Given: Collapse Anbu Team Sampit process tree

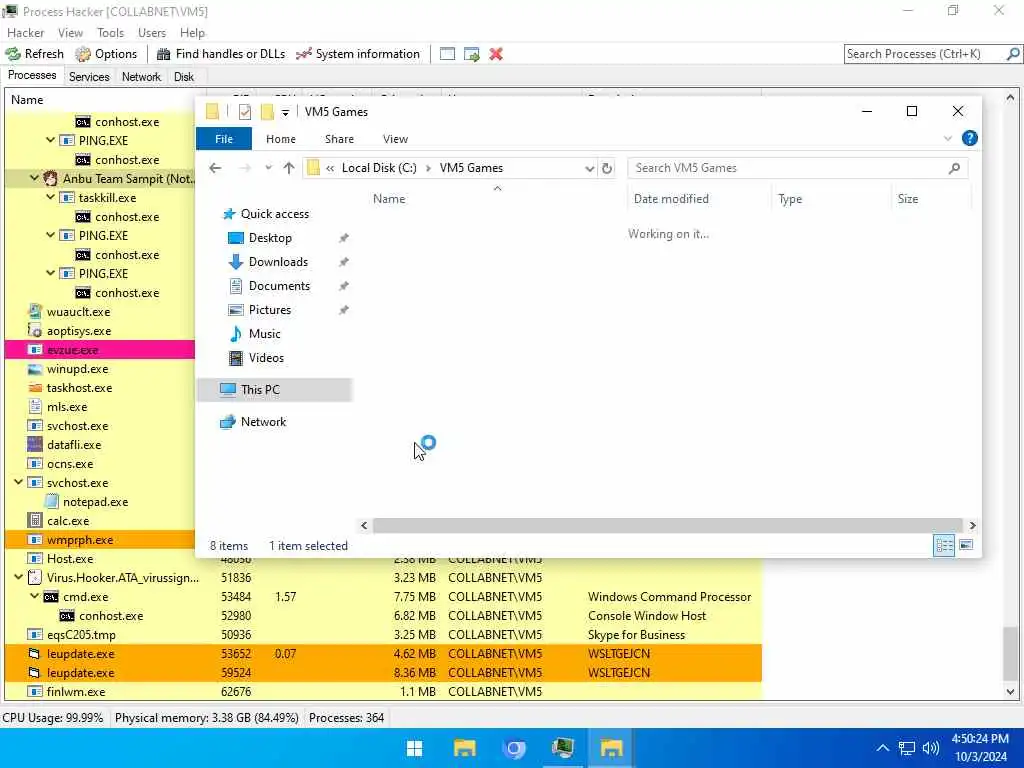Looking at the screenshot, I should (x=34, y=178).
